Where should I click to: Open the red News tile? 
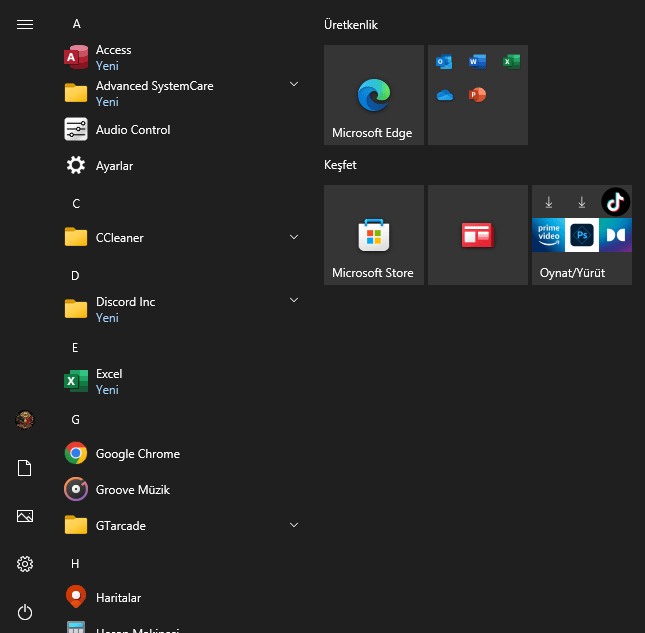[478, 235]
